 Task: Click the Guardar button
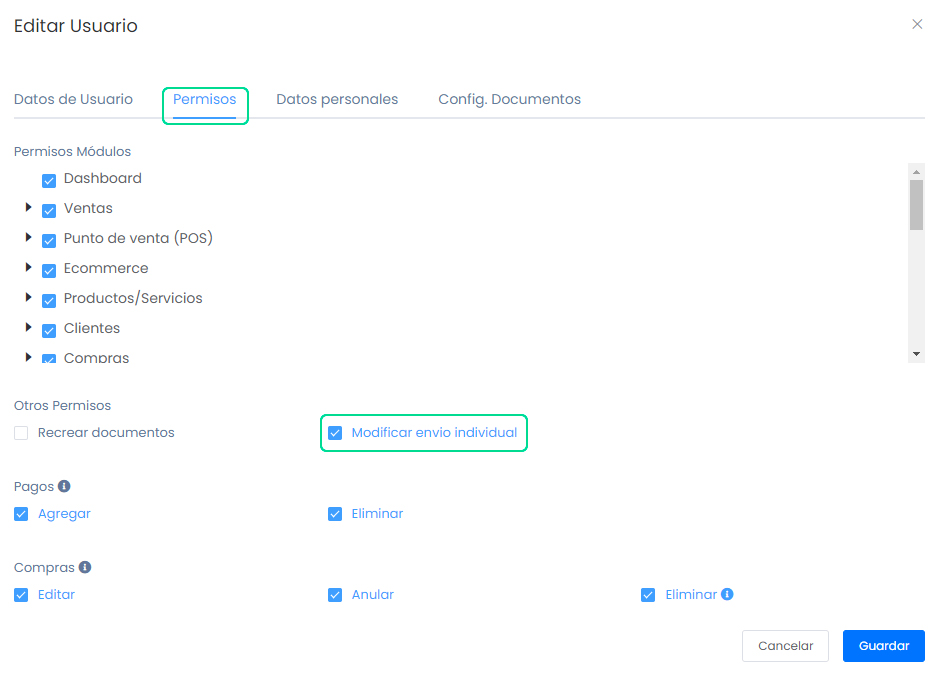[x=883, y=646]
